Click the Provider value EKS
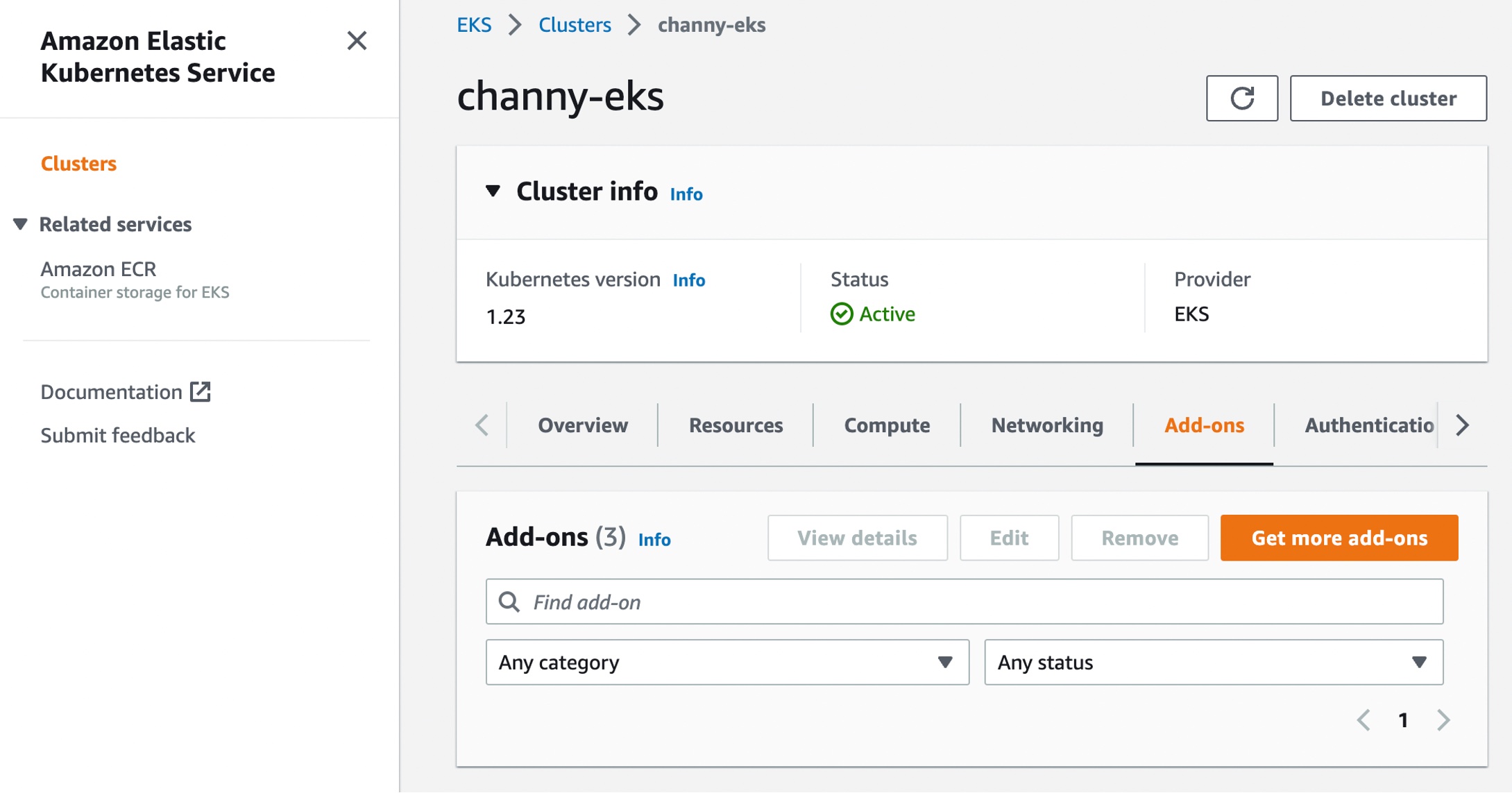The image size is (1512, 793). (x=1191, y=314)
